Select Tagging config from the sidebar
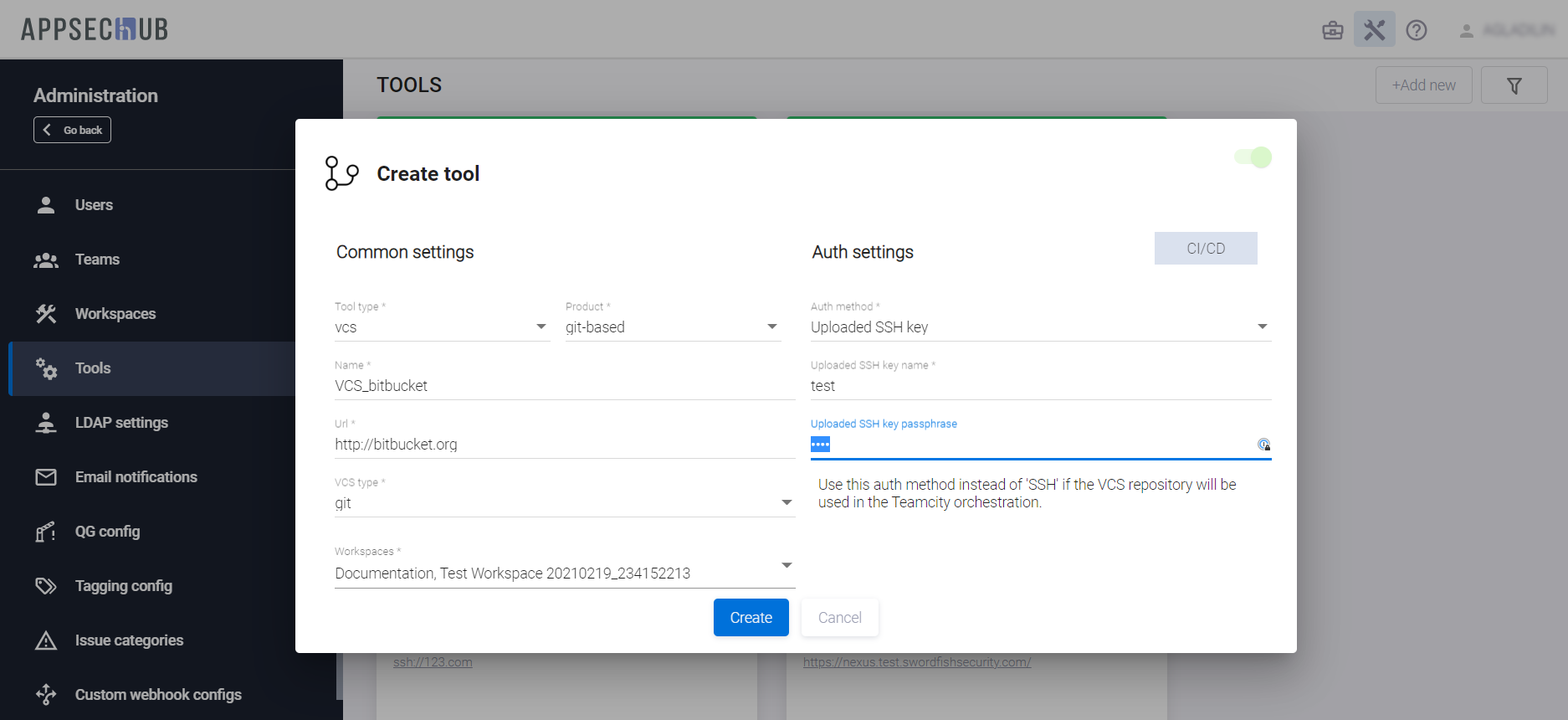The image size is (1568, 720). click(x=123, y=586)
